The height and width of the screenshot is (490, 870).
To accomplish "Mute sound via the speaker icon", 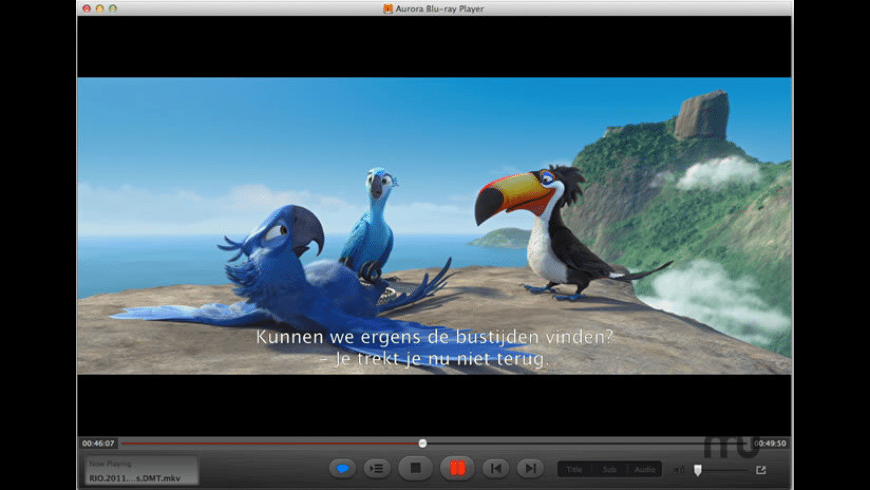I will click(679, 470).
